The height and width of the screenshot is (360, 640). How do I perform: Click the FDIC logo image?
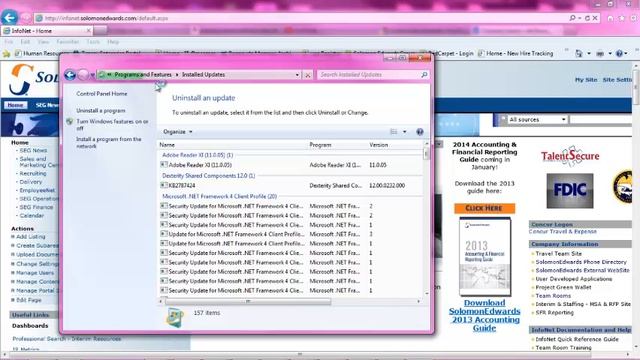pyautogui.click(x=570, y=191)
